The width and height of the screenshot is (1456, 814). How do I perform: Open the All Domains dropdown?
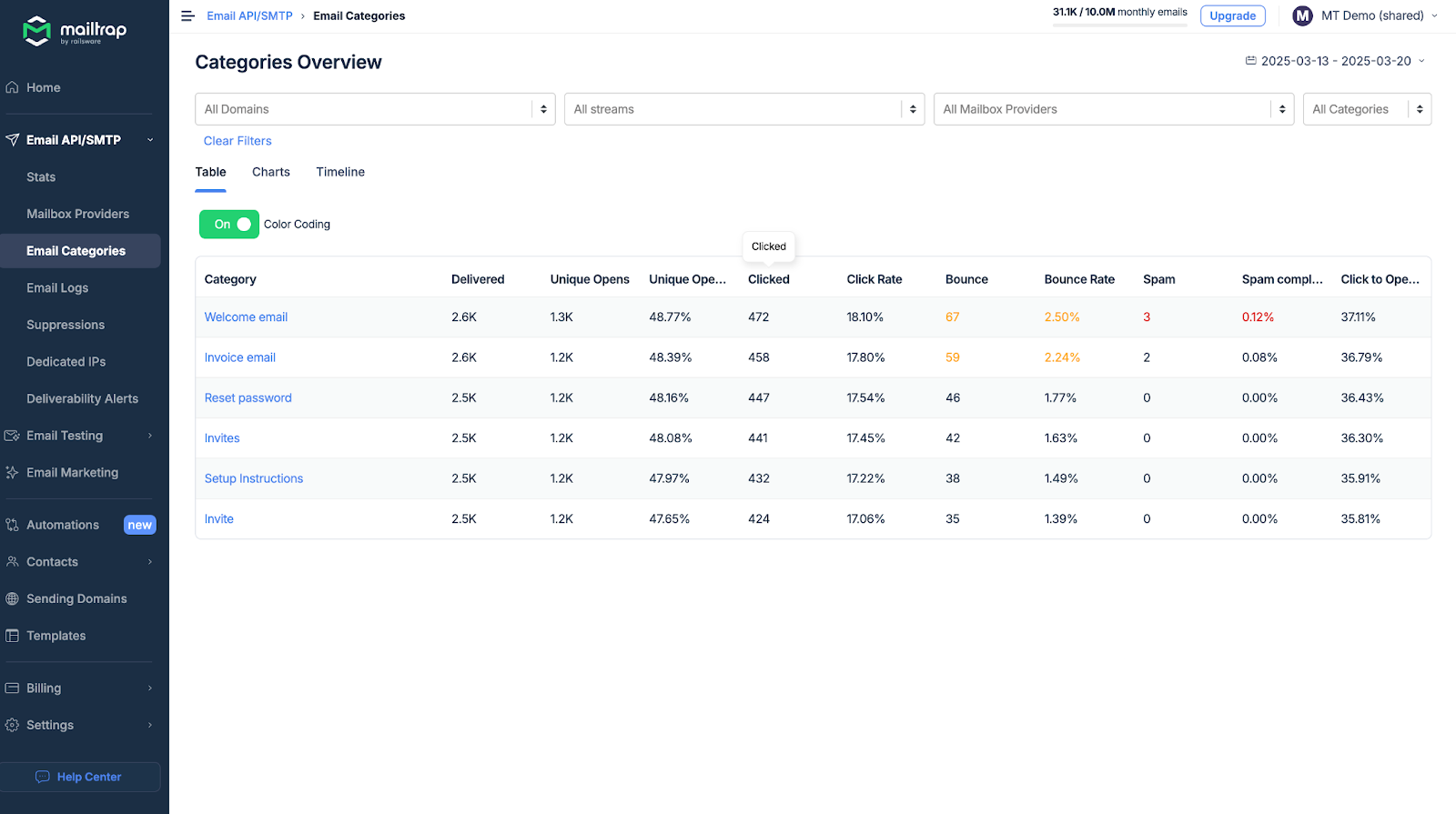(375, 109)
